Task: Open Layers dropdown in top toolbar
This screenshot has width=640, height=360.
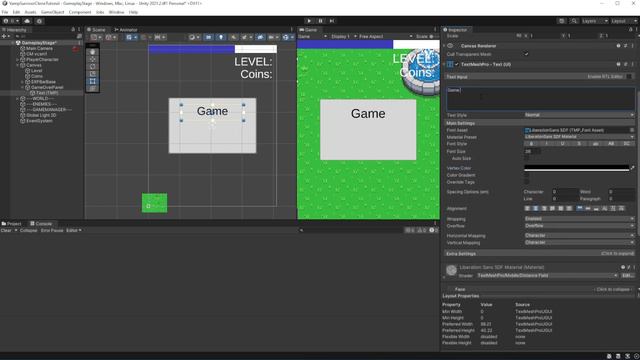Action: pyautogui.click(x=594, y=21)
